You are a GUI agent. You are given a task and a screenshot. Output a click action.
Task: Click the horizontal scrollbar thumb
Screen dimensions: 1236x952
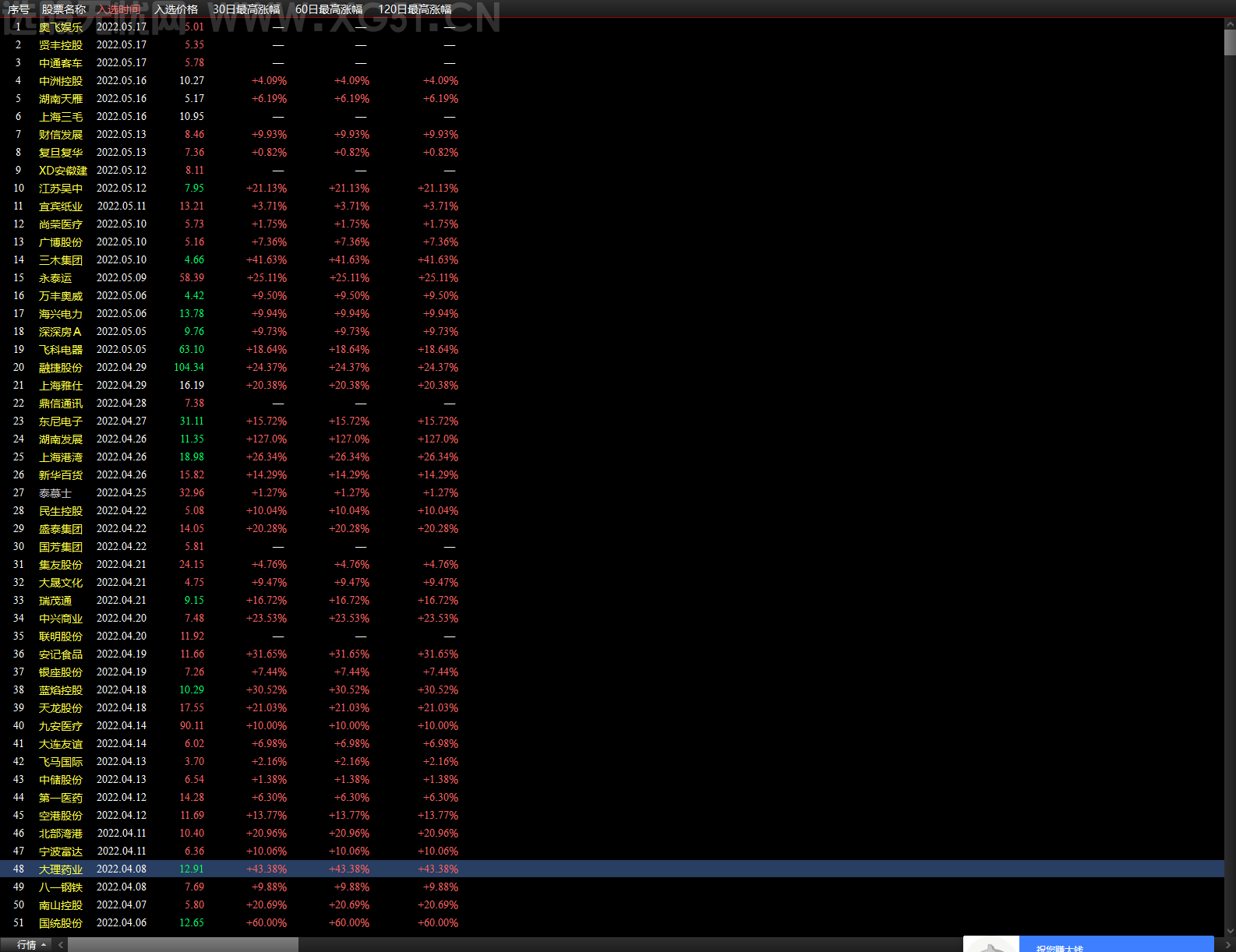pyautogui.click(x=183, y=945)
